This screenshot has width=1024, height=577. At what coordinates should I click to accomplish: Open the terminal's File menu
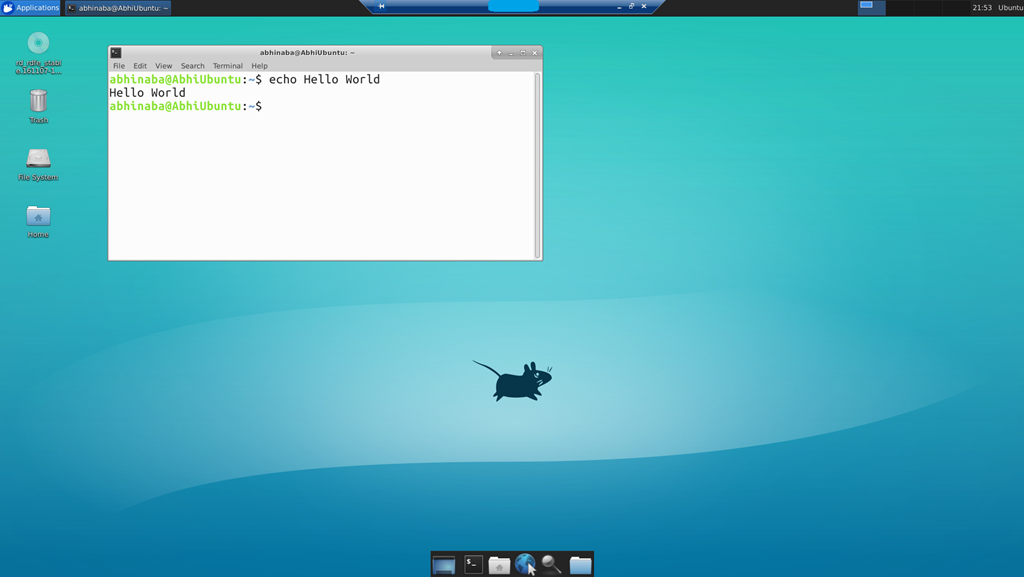pyautogui.click(x=119, y=66)
